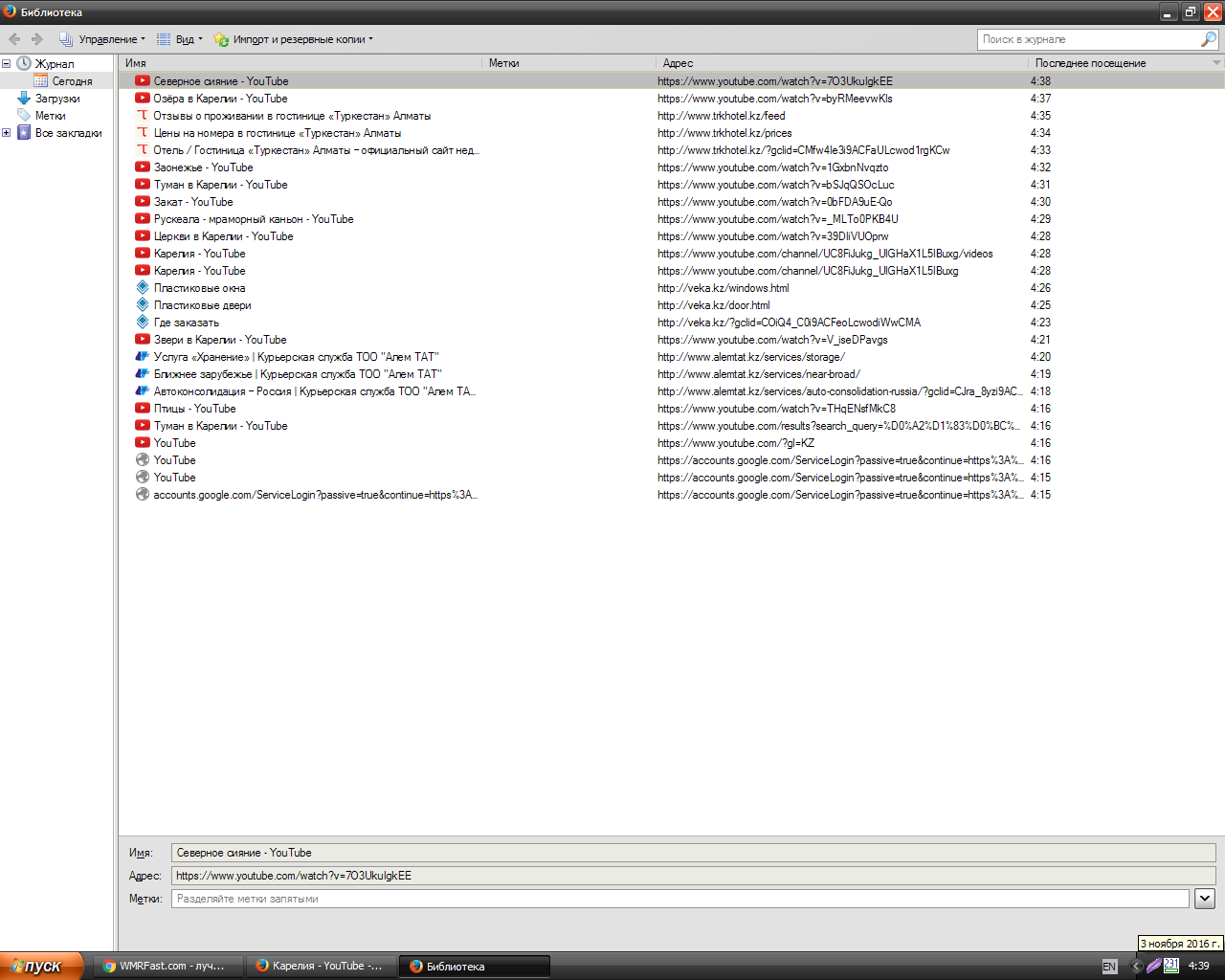
Task: Click the Адрес details field
Action: click(x=693, y=876)
